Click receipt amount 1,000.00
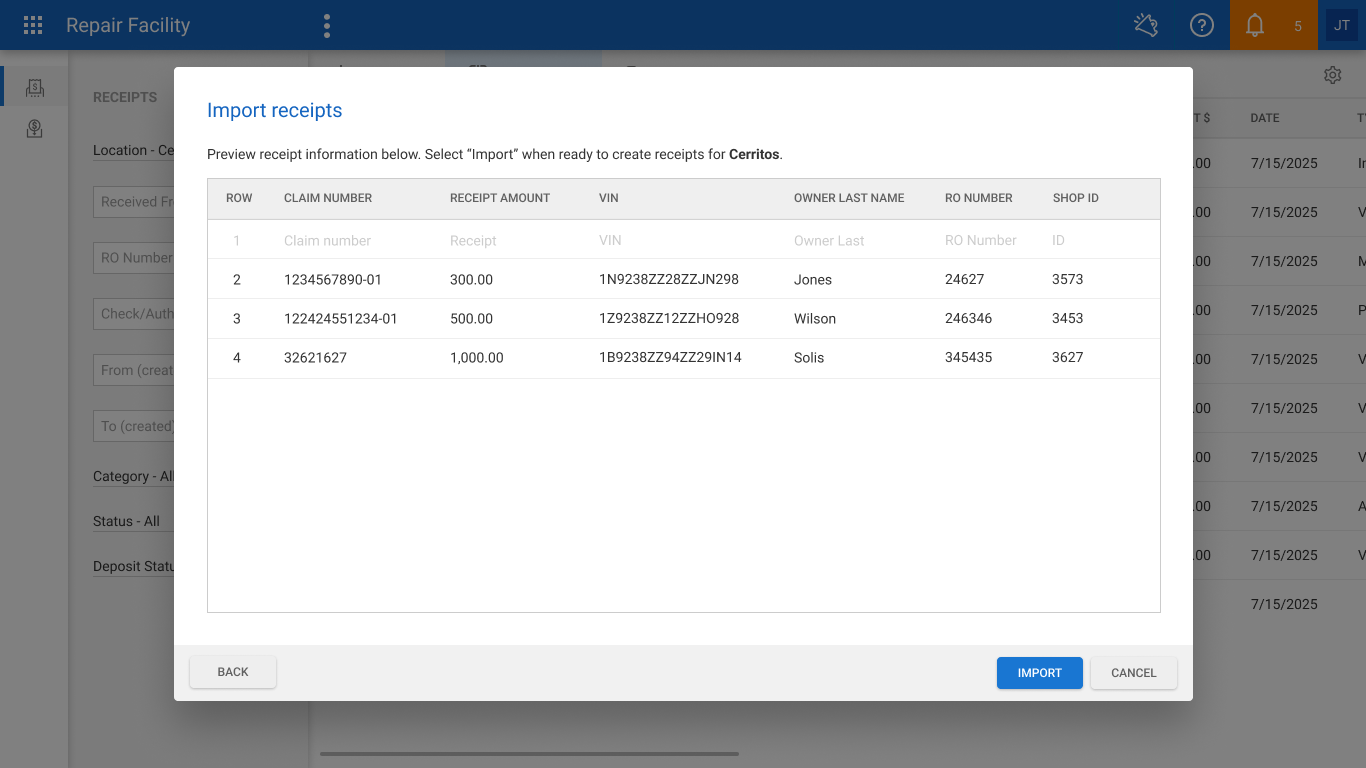The width and height of the screenshot is (1366, 768). point(477,357)
